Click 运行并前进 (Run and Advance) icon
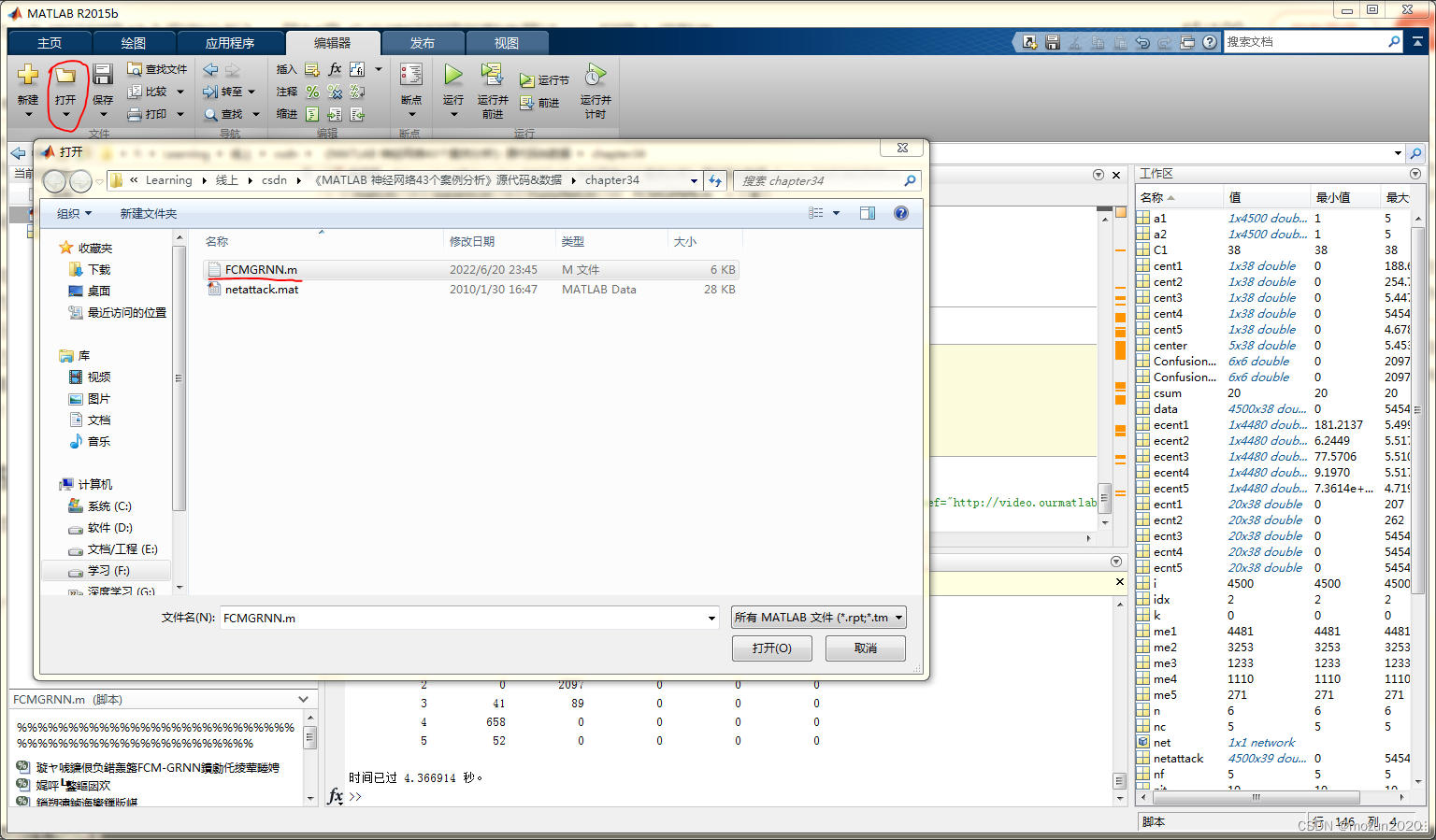 (x=492, y=75)
